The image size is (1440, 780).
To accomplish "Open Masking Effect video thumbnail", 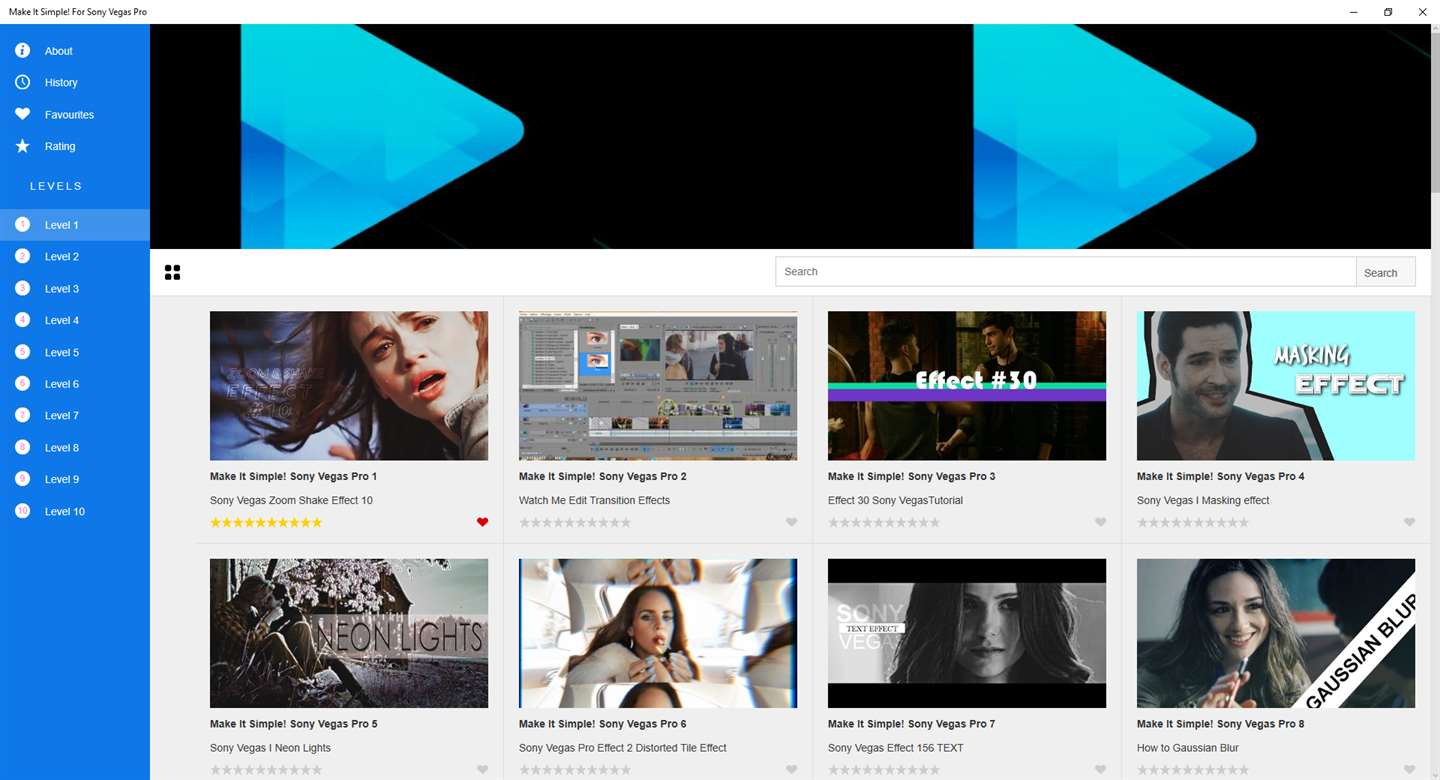I will 1276,386.
